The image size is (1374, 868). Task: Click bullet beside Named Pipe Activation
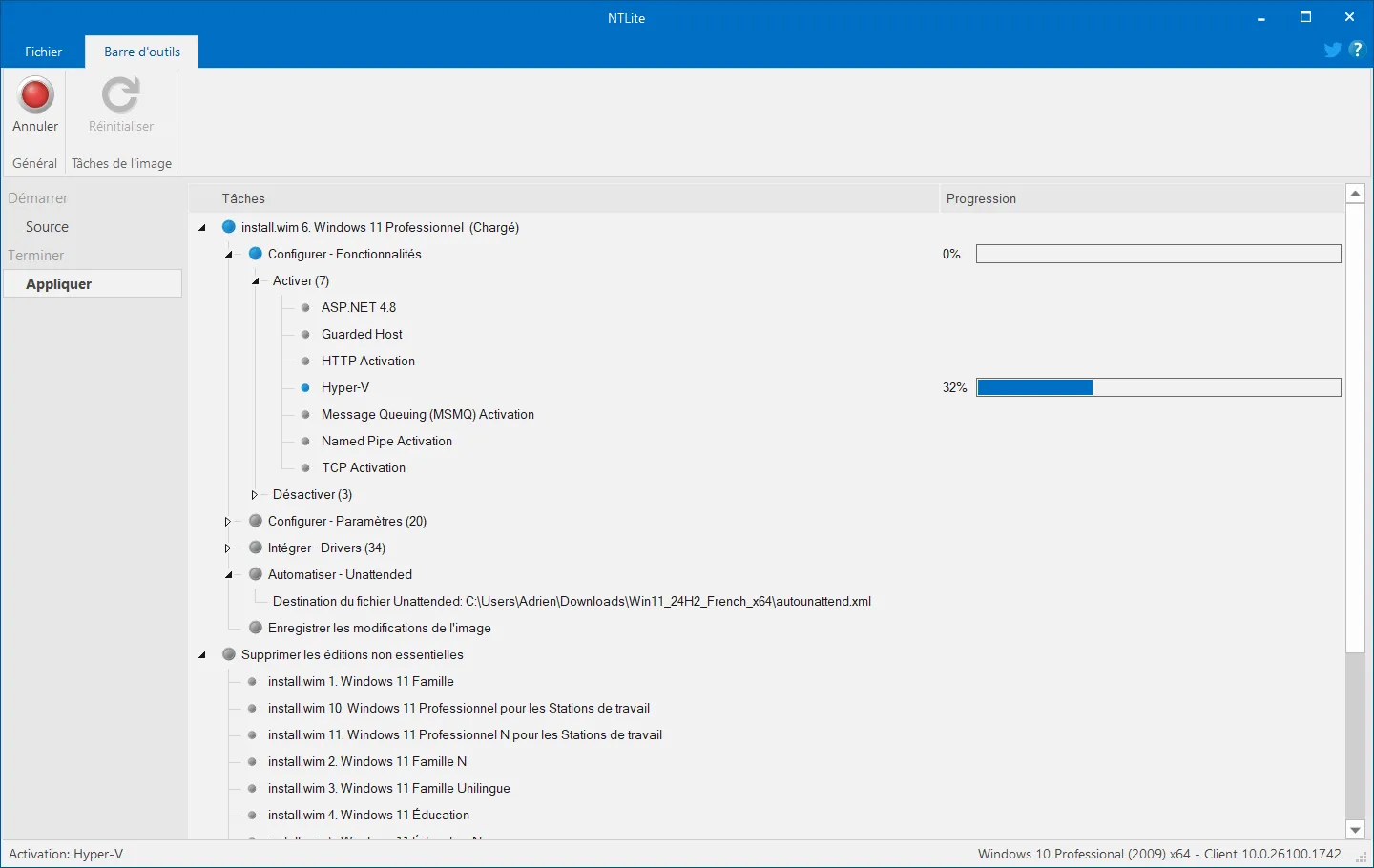305,441
